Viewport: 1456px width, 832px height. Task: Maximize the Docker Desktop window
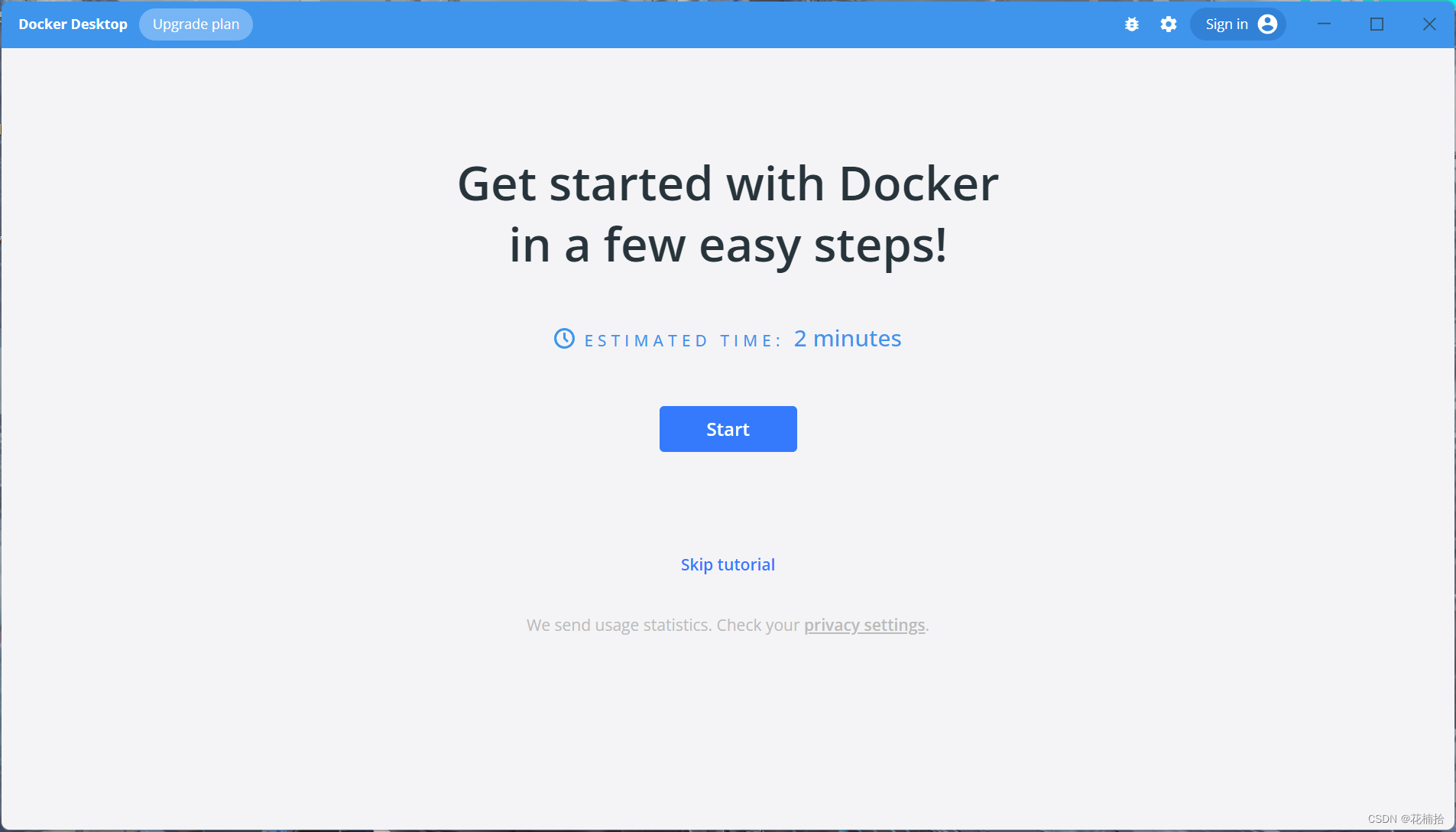click(1377, 24)
